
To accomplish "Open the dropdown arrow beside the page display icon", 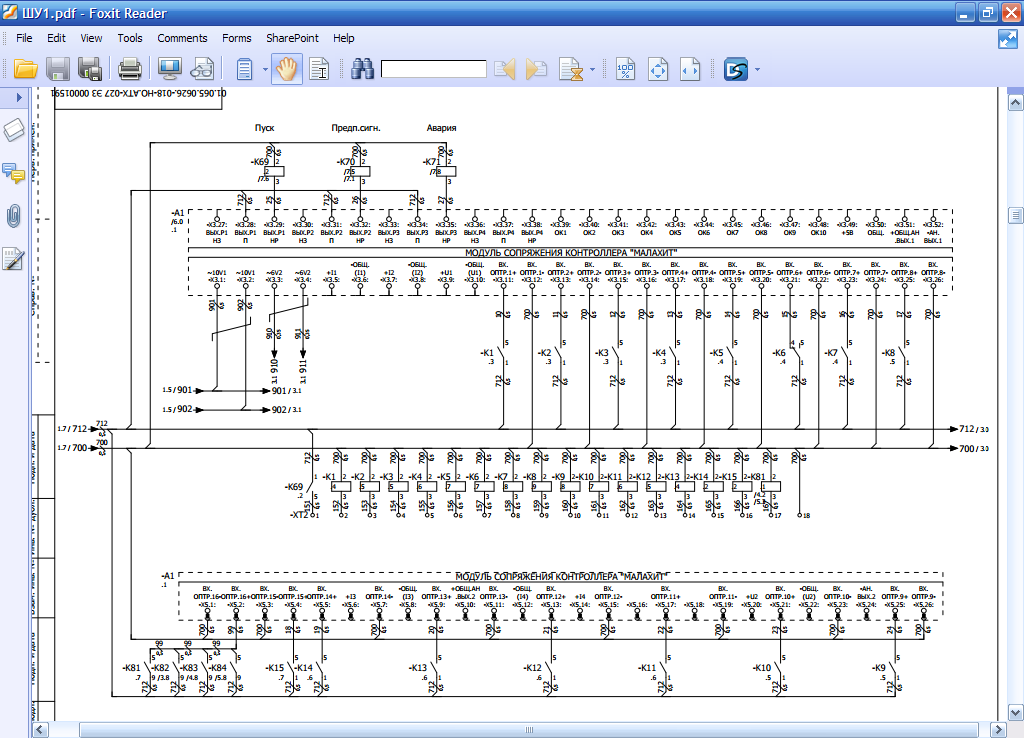I will (x=265, y=70).
